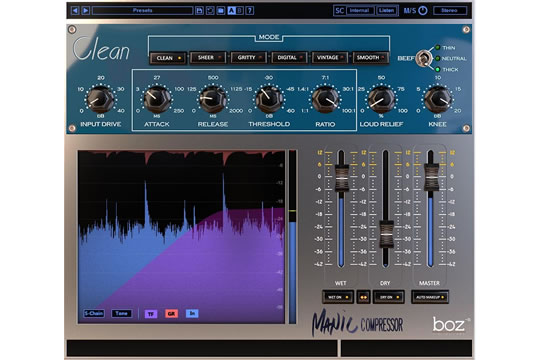Viewport: 540px width, 360px height.
Task: Click the WET fader handle
Action: 341,178
